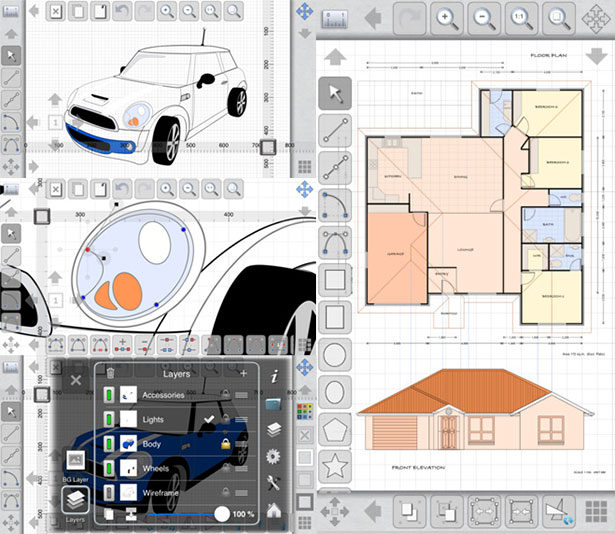This screenshot has width=615, height=534.
Task: Open the info i menu item
Action: 274,377
